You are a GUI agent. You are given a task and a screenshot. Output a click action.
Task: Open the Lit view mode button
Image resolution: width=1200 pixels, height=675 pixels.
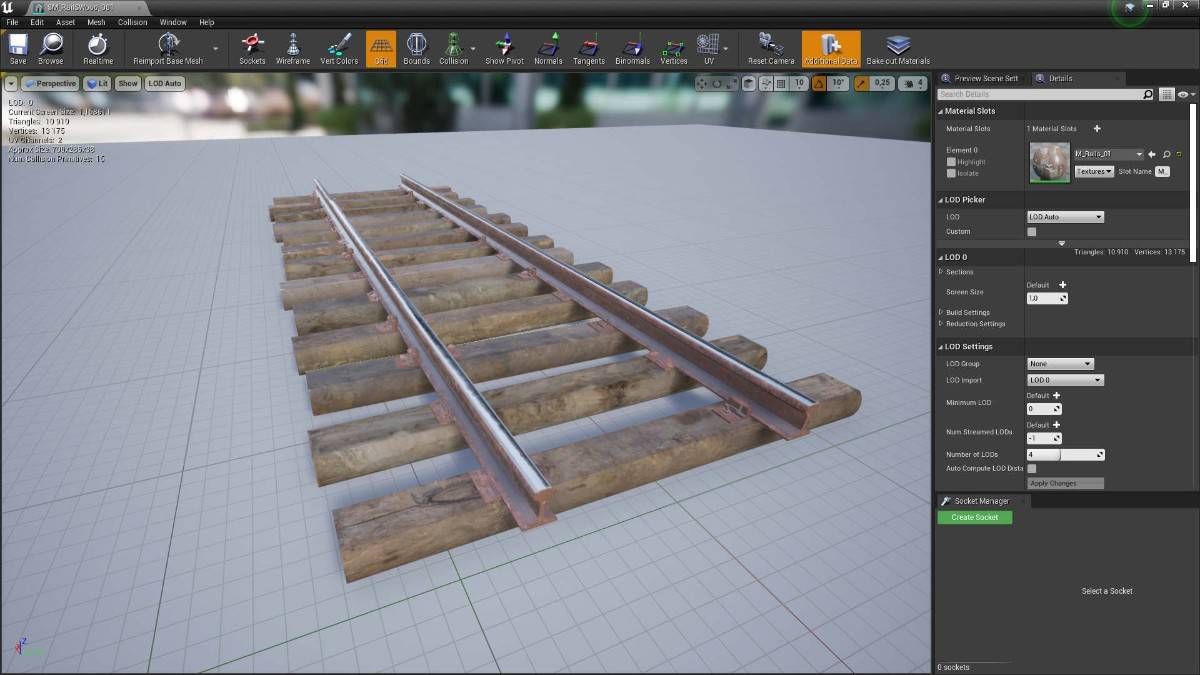click(x=97, y=84)
